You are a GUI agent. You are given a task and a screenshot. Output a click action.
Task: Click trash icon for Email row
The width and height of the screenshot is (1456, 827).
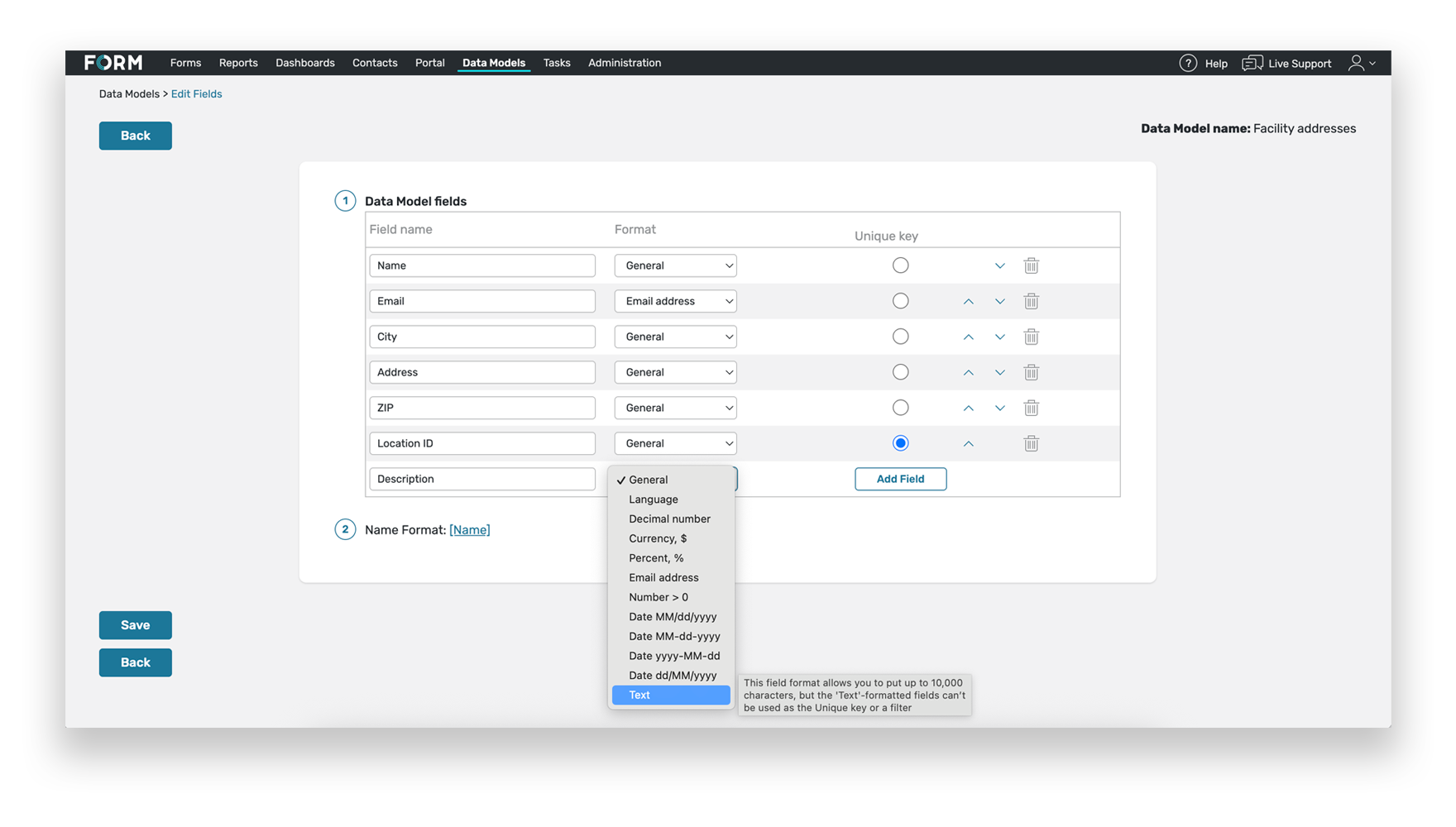click(1031, 301)
